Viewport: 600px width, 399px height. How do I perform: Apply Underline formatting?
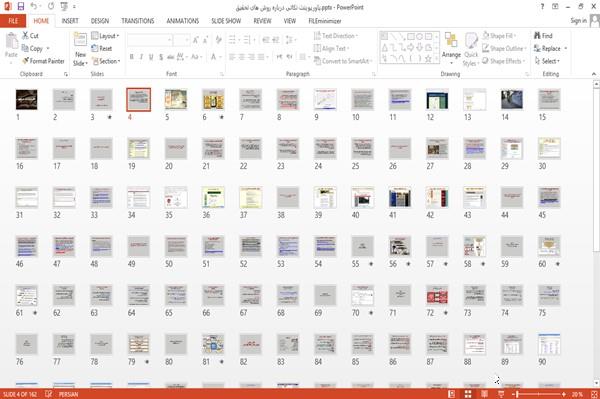151,57
